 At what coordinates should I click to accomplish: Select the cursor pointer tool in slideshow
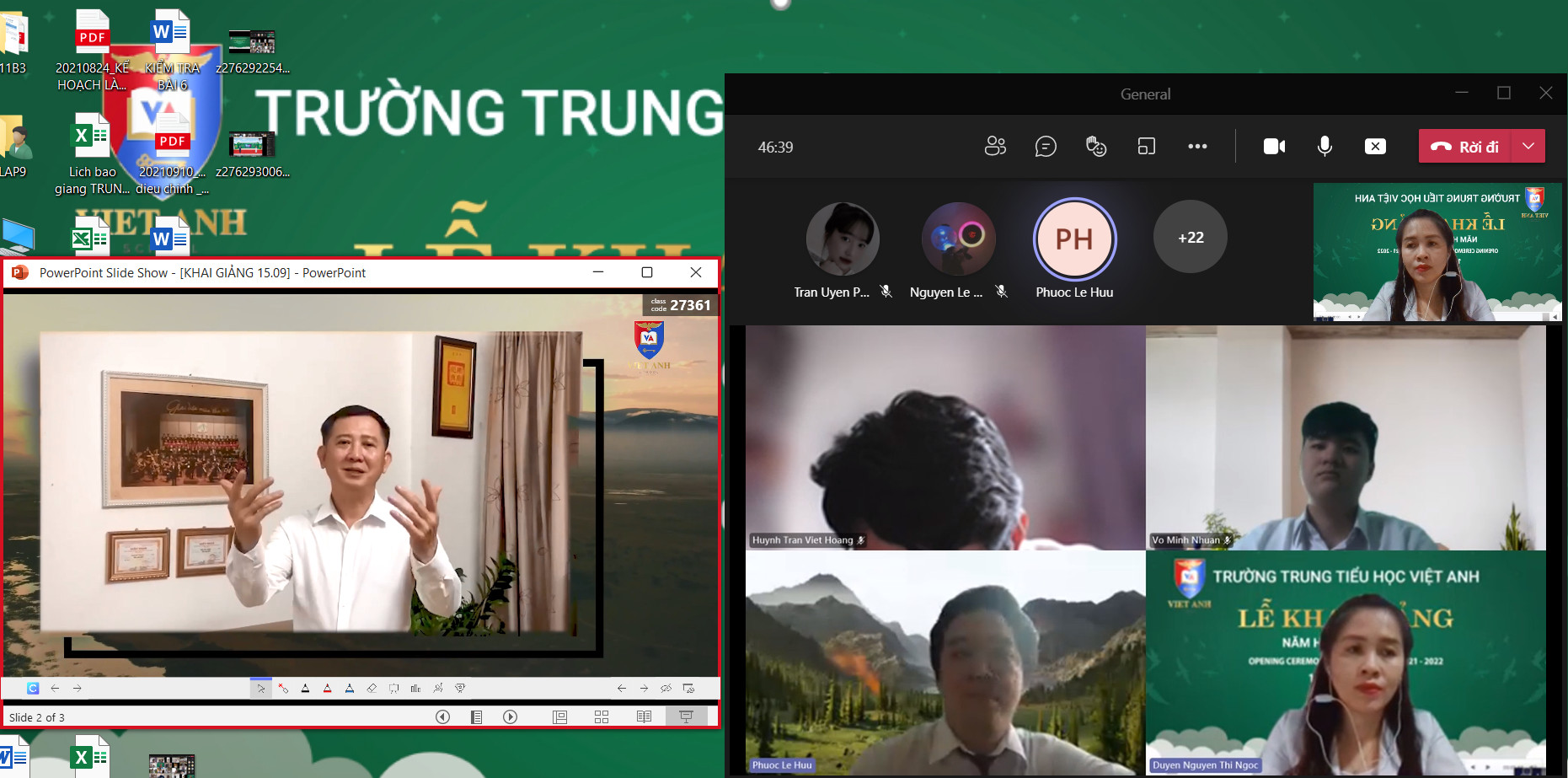260,688
